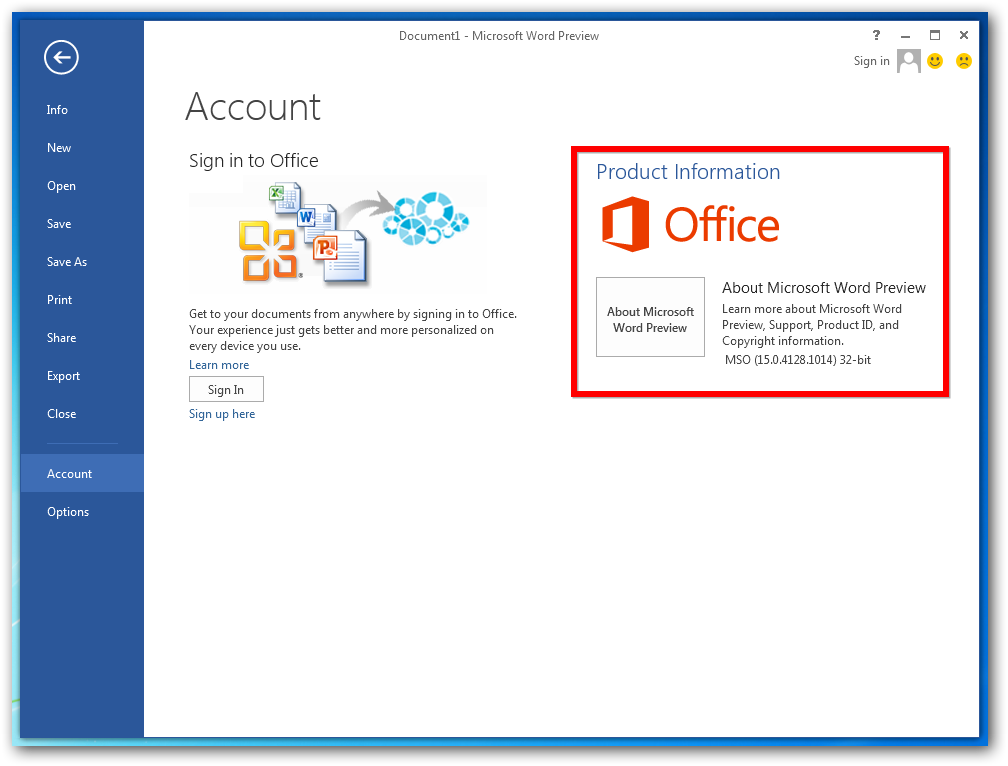Select Save in the sidebar
The image size is (1008, 766).
[x=82, y=224]
